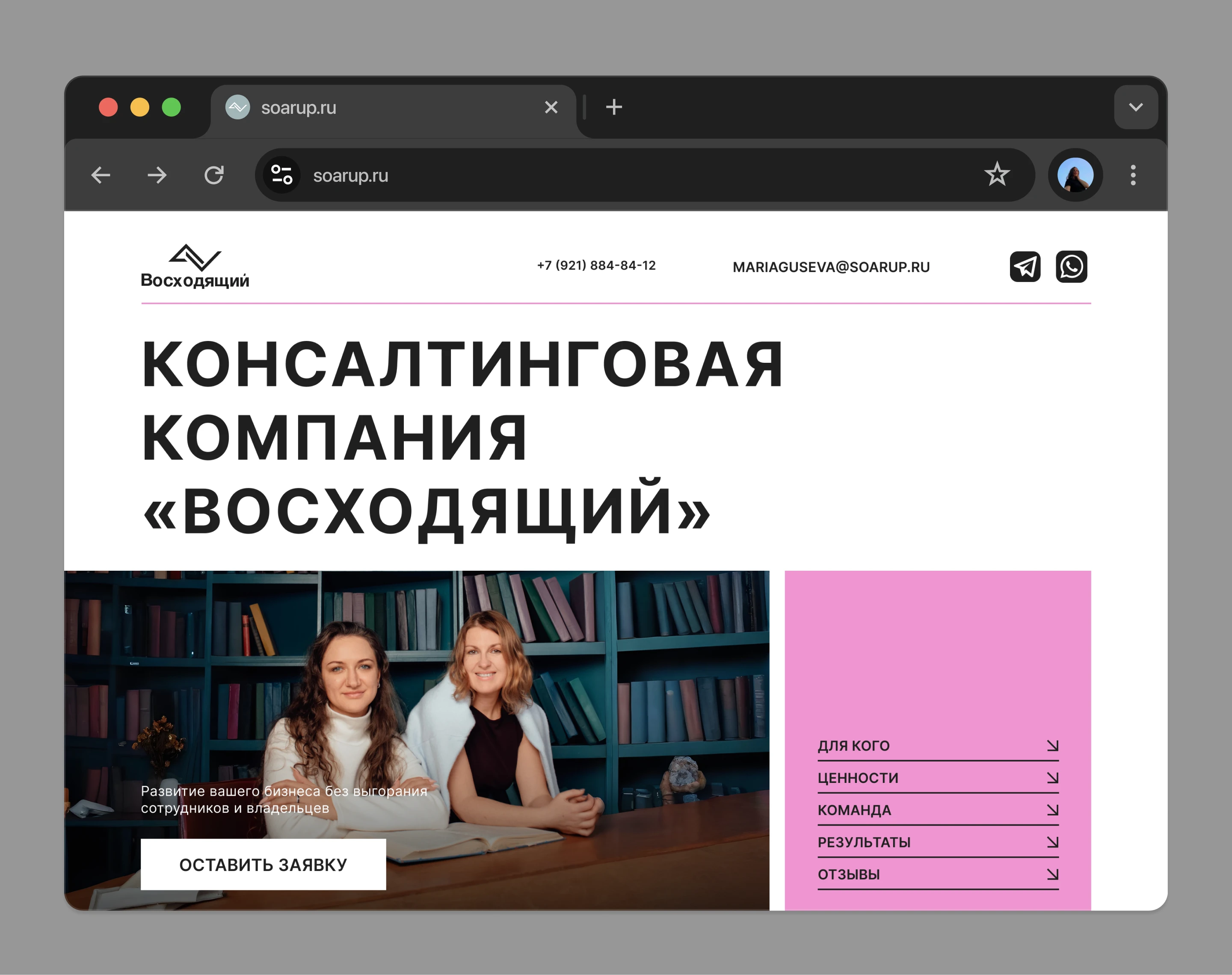The width and height of the screenshot is (1232, 975).
Task: Click the phone number +7 (921) 884-84-12
Action: pos(596,265)
